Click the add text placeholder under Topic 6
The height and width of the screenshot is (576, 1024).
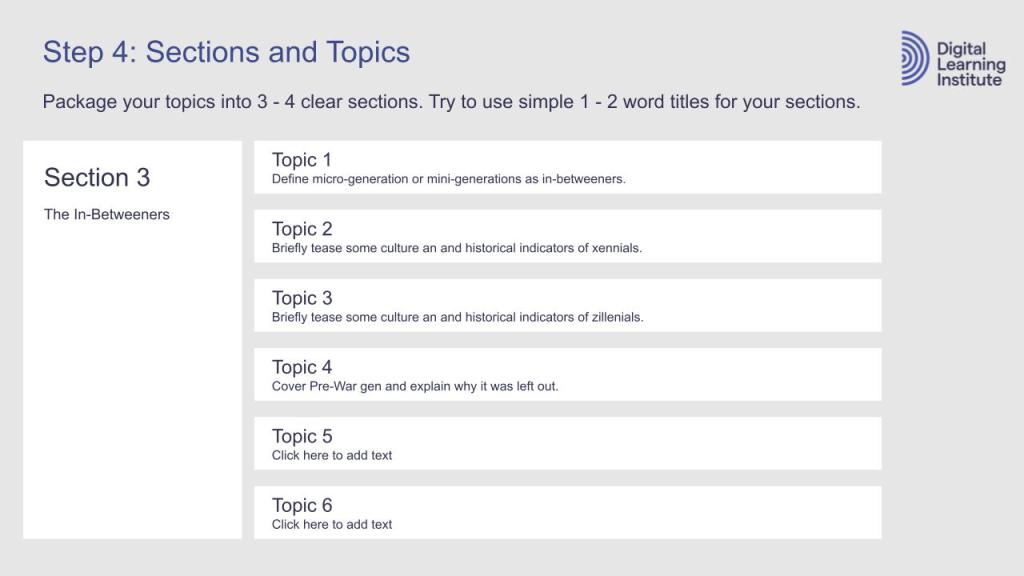332,524
